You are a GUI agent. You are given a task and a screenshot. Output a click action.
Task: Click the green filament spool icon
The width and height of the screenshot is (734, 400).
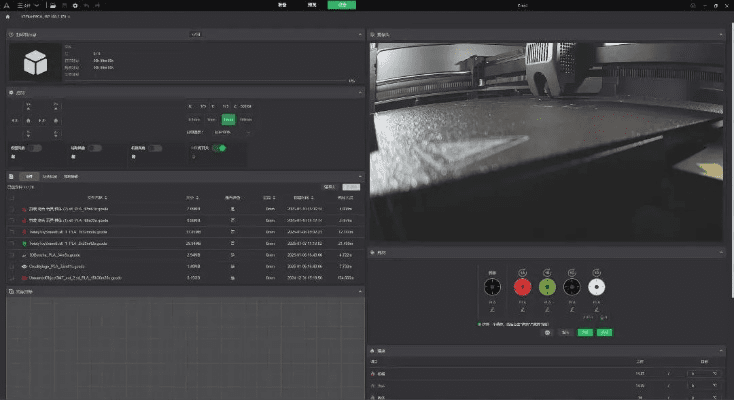pos(546,288)
